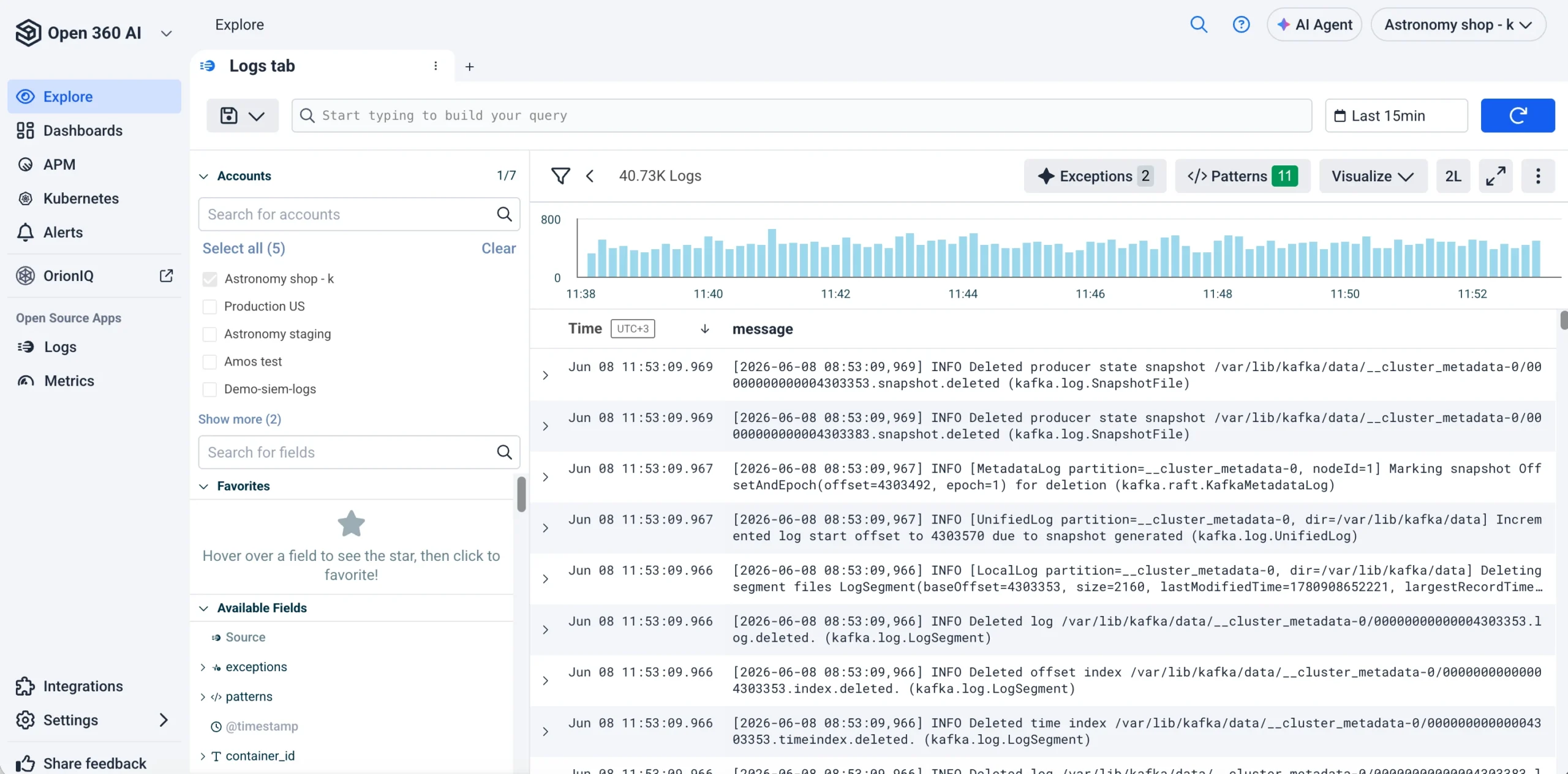Select the @timestamp field
The image size is (1568, 774).
pos(262,726)
